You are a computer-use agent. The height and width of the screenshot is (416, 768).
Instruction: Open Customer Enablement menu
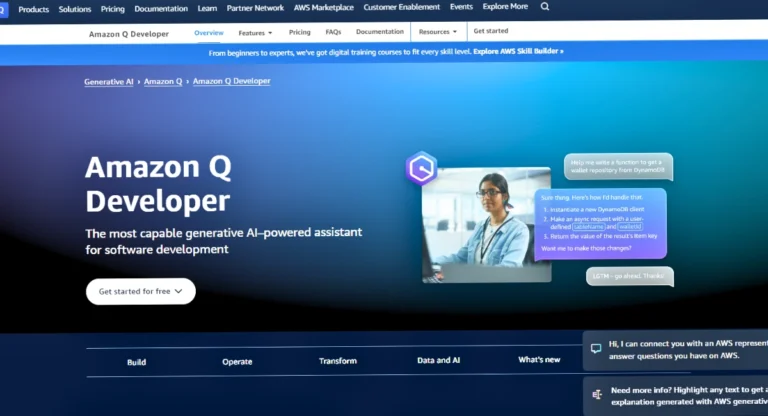pos(402,7)
